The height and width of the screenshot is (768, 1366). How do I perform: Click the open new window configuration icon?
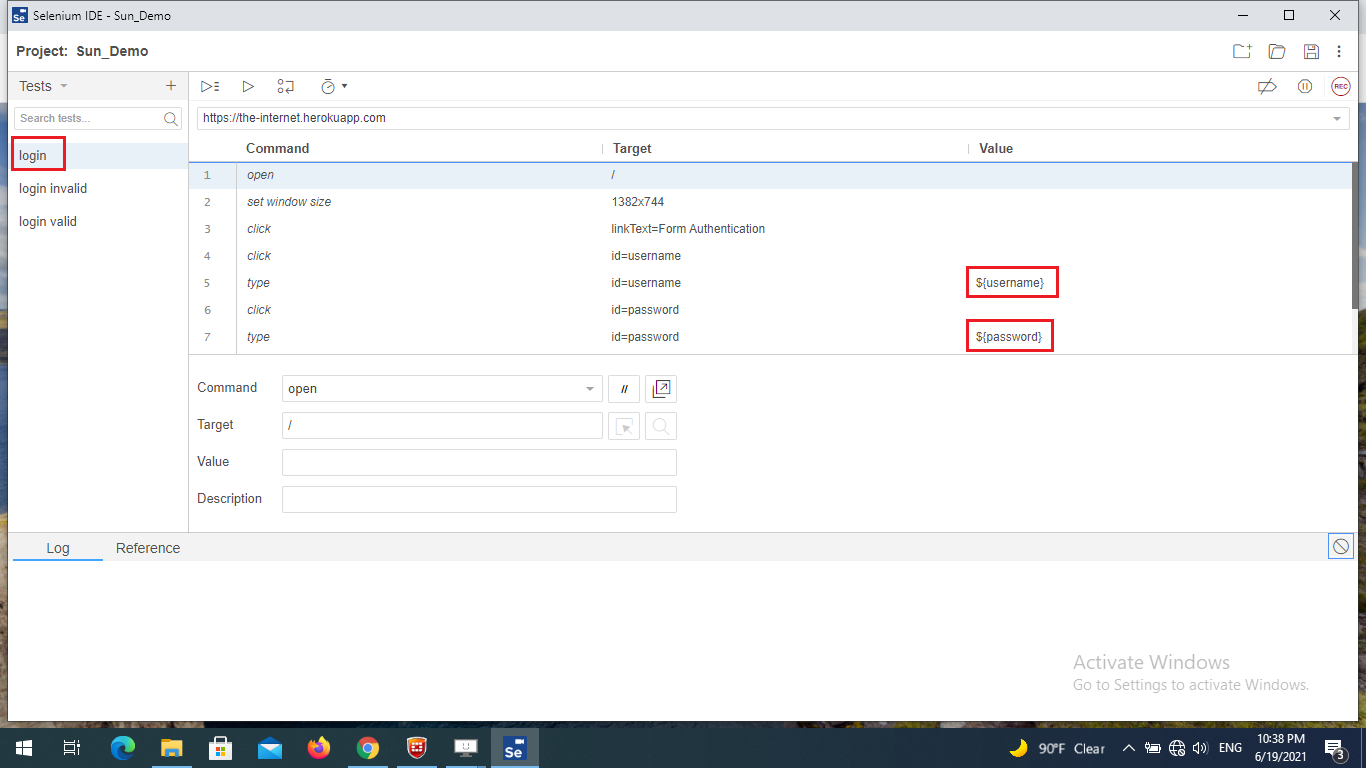click(x=661, y=389)
